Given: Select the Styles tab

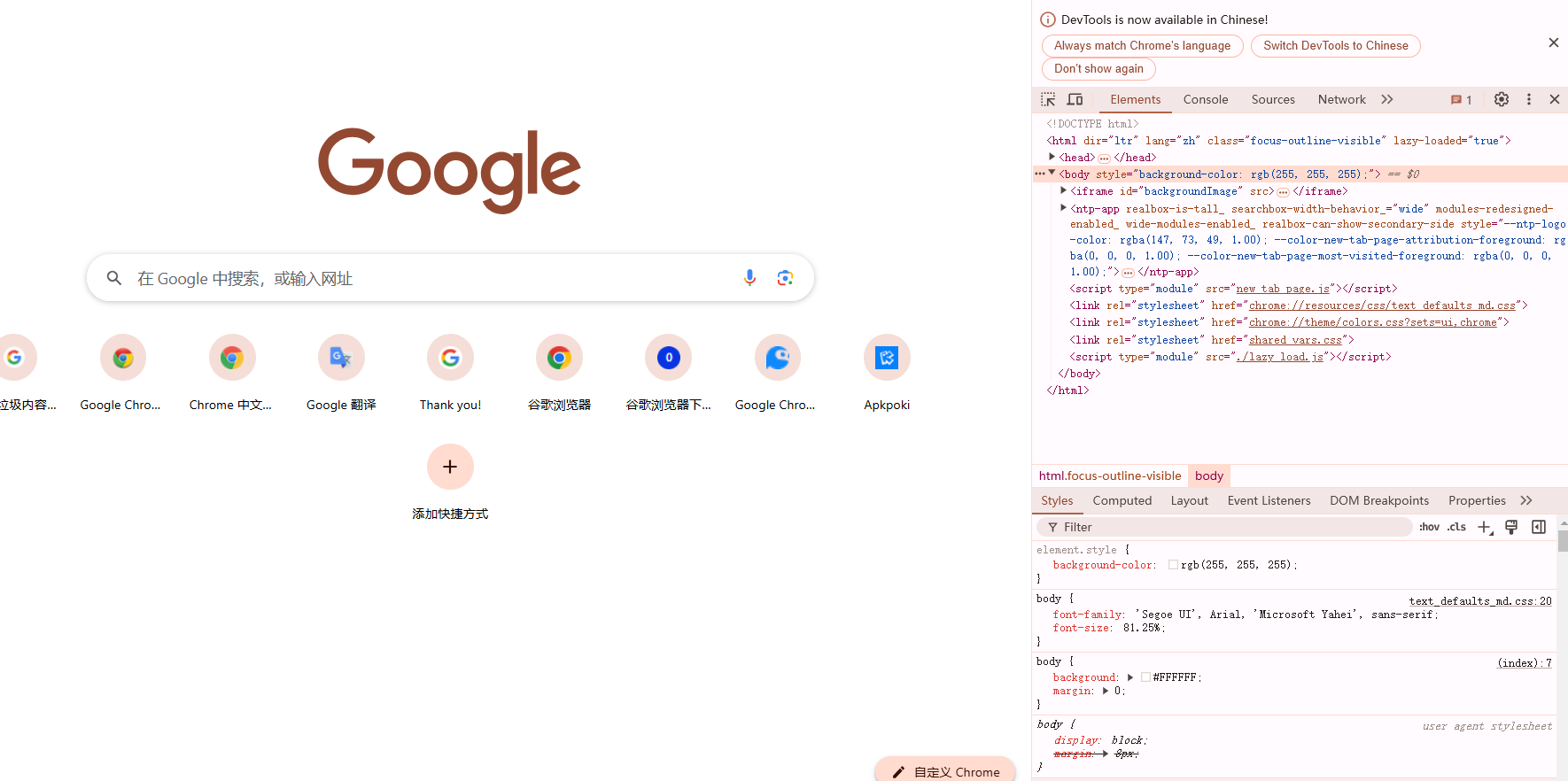Looking at the screenshot, I should click(1057, 500).
